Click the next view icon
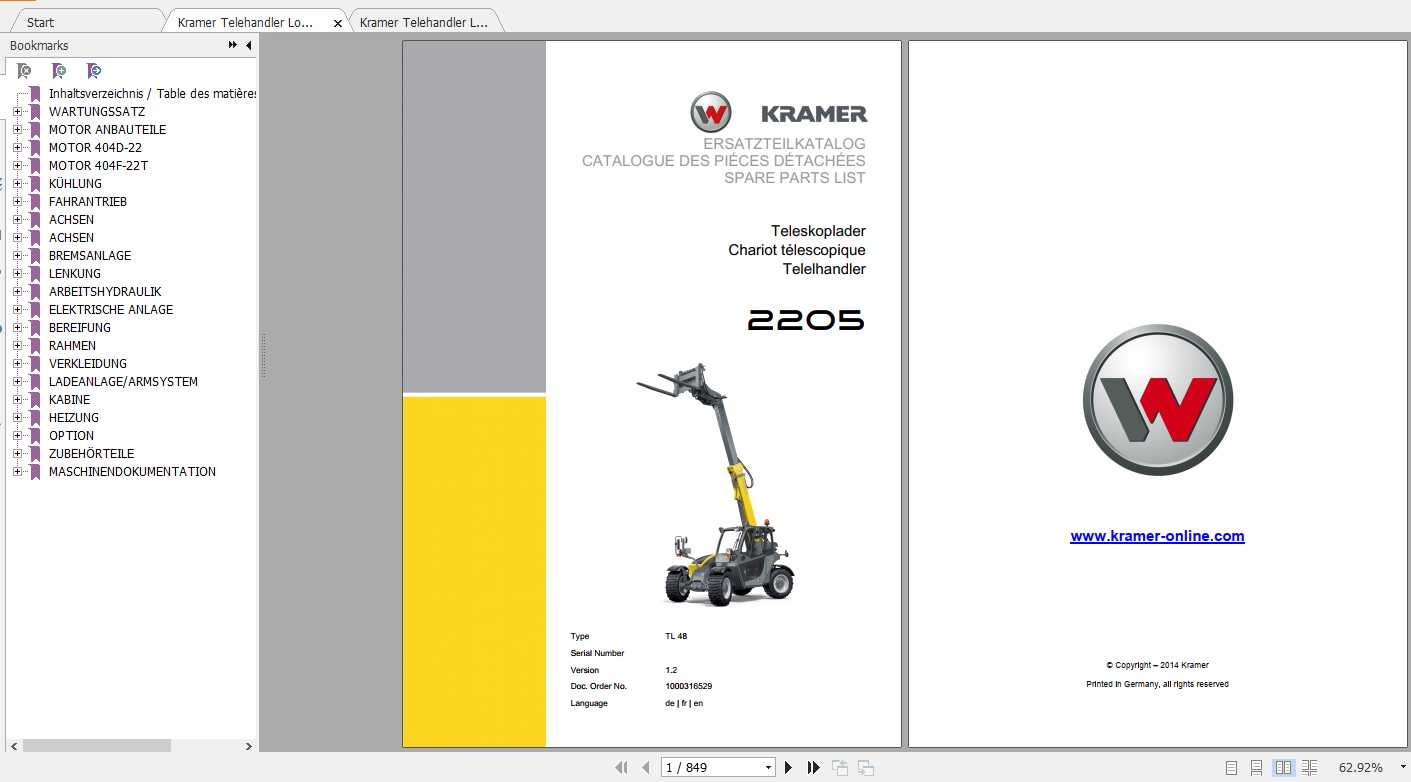Image resolution: width=1411 pixels, height=782 pixels. click(865, 767)
